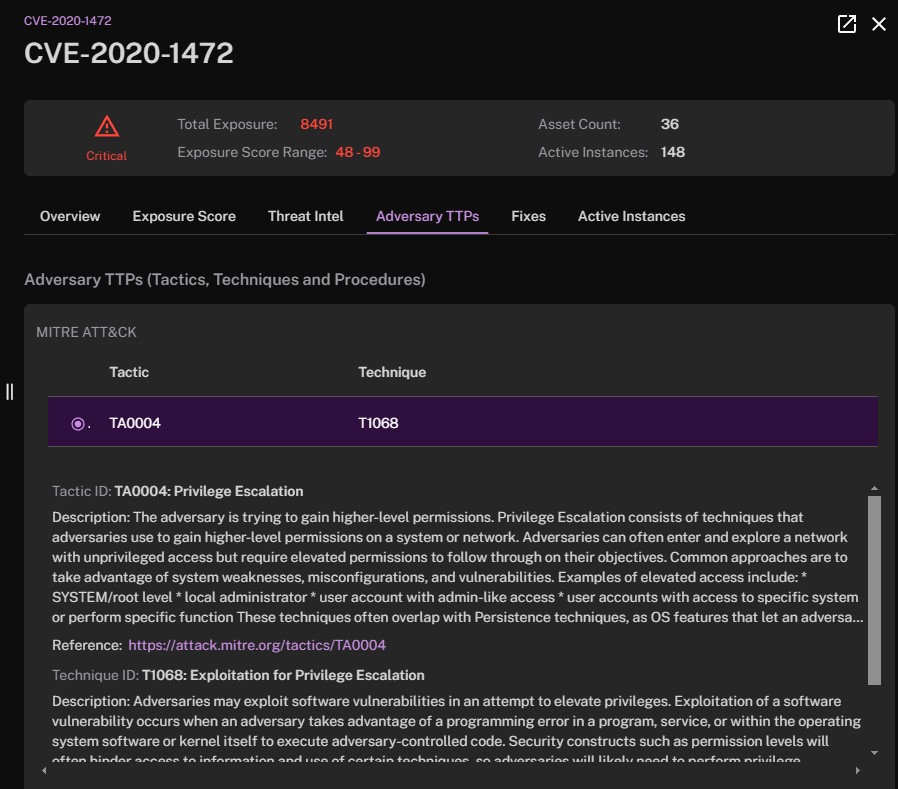Click 'Adversary TTPs (Tactics, Techniques and Procedures)' heading
The height and width of the screenshot is (789, 898).
pos(224,279)
